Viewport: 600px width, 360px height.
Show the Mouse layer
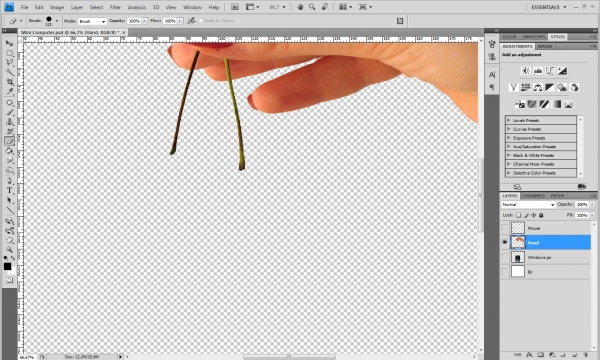(505, 228)
